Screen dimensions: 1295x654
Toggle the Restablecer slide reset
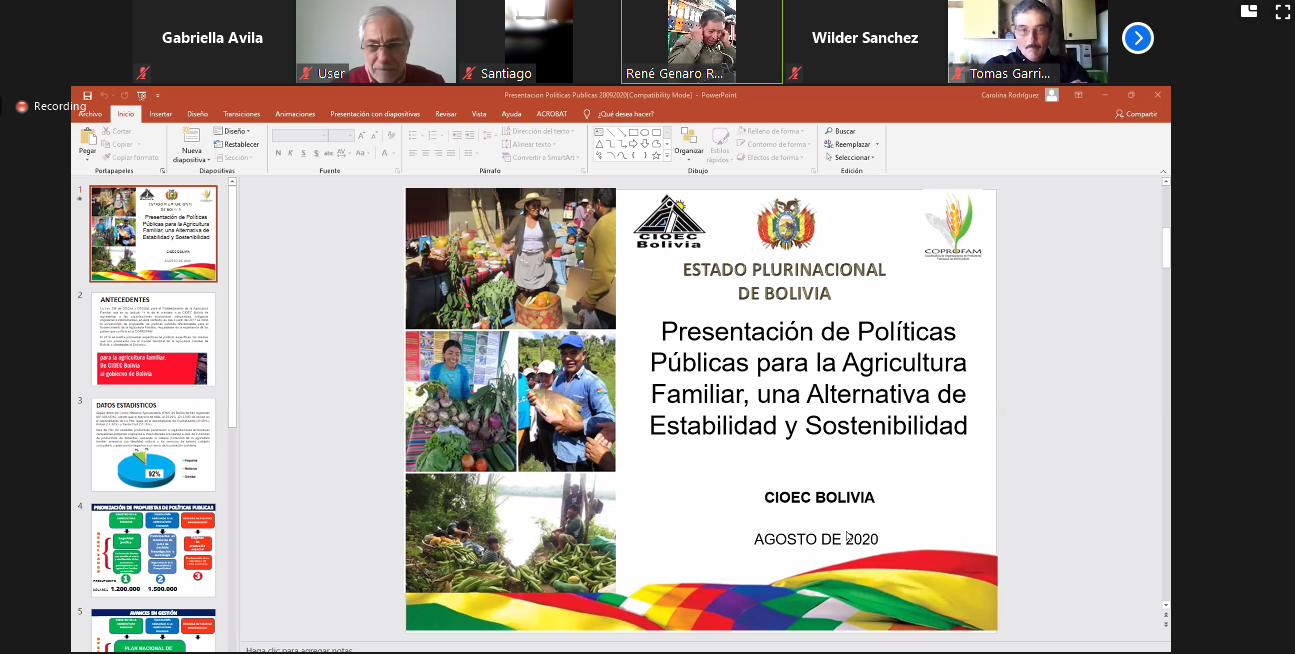click(x=236, y=144)
